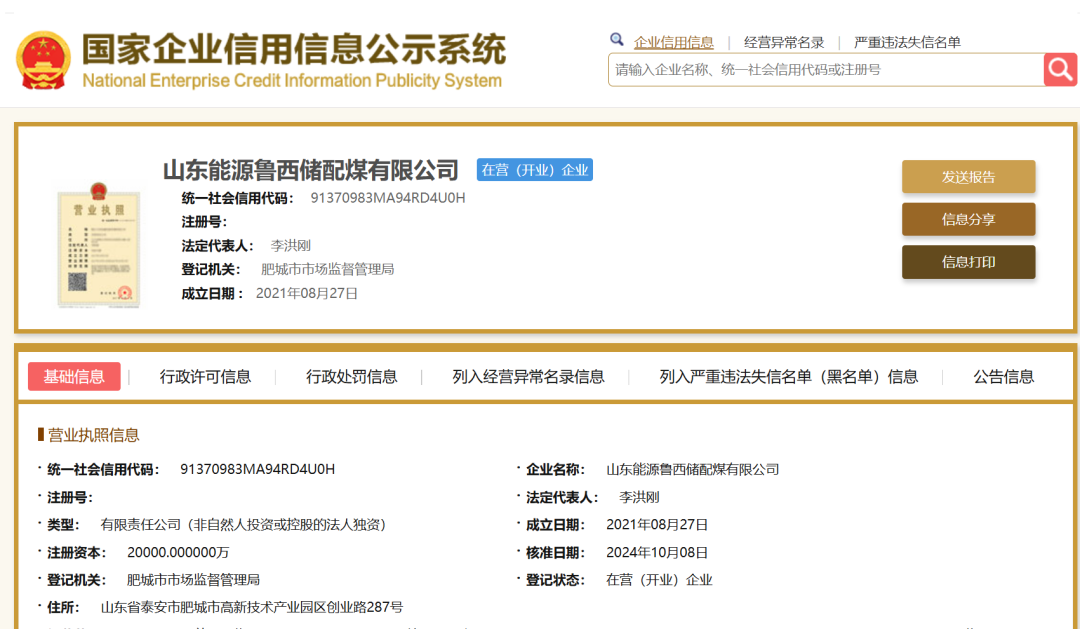
Task: Open the 列入经营异常名录信息 tab
Action: pyautogui.click(x=528, y=377)
